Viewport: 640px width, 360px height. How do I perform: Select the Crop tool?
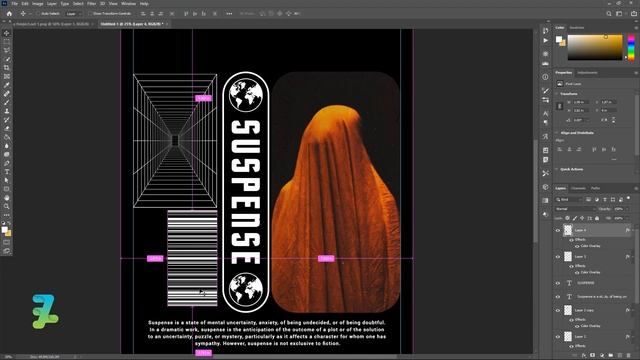point(7,68)
